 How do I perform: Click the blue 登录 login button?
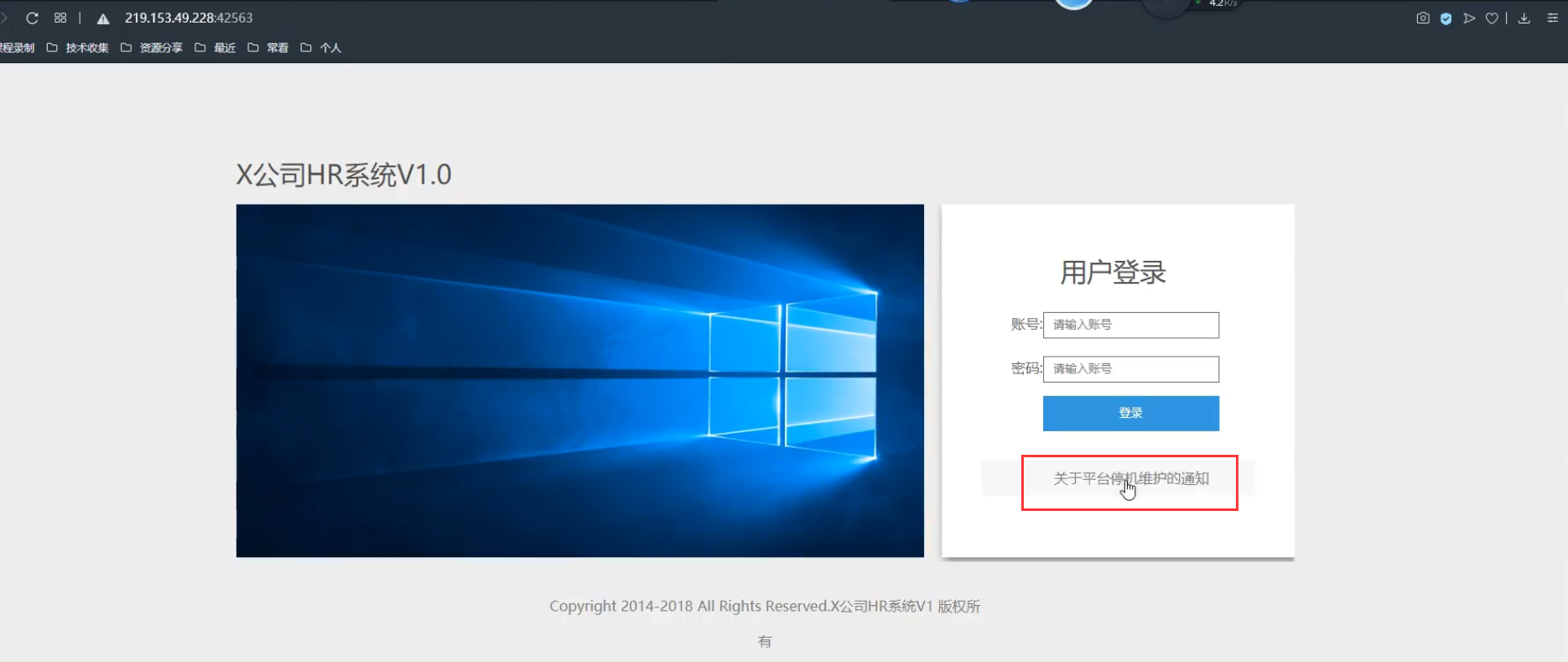[1130, 413]
